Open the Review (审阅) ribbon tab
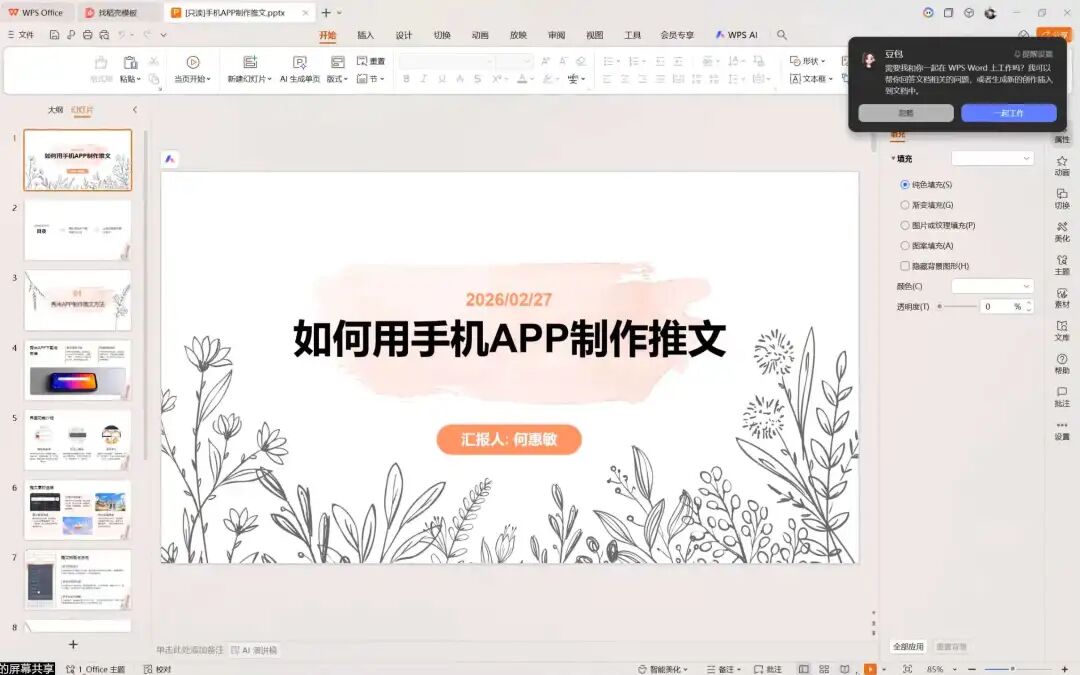This screenshot has height=675, width=1080. point(557,35)
